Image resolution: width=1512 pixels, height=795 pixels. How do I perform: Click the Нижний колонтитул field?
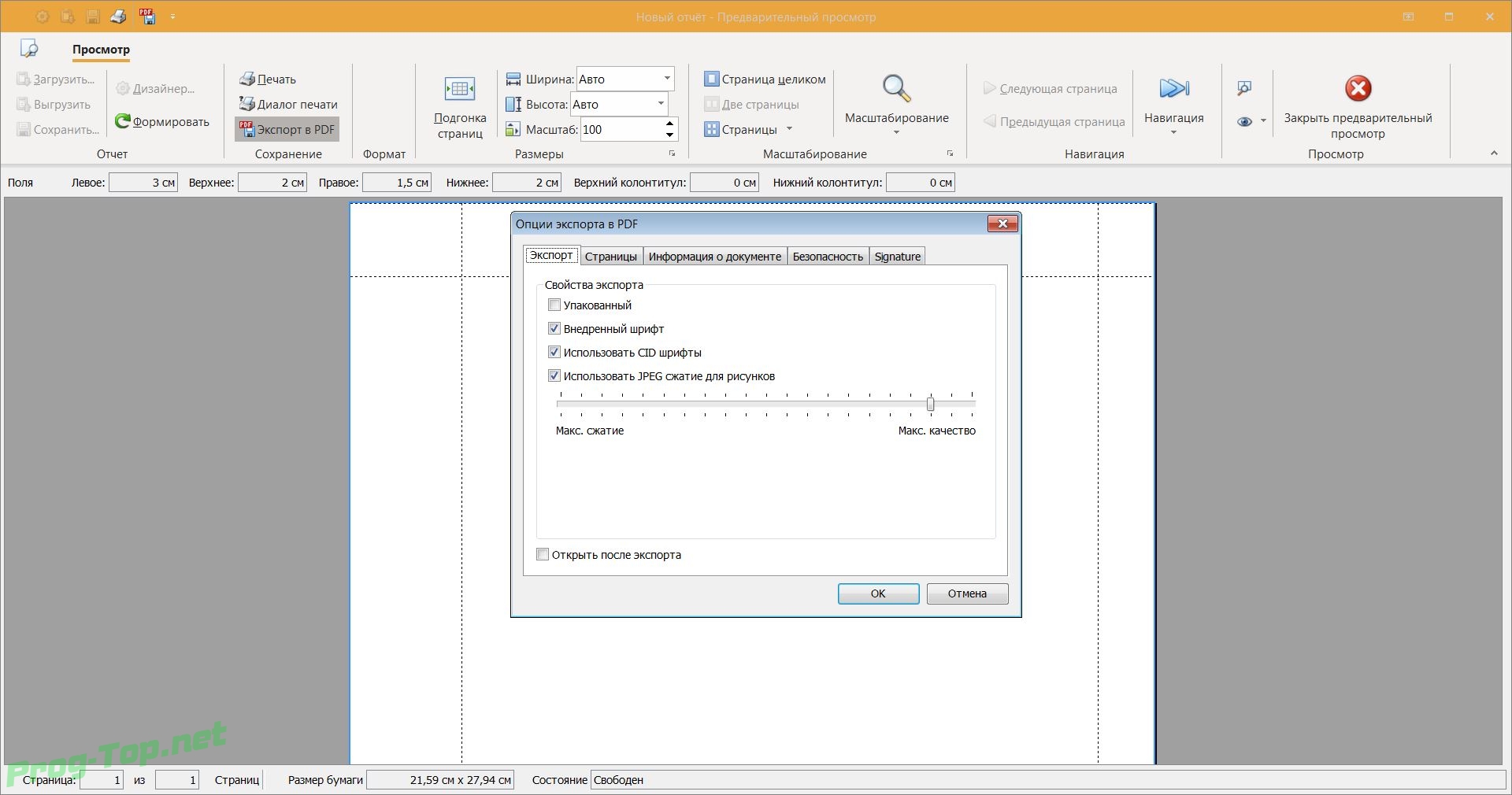click(x=921, y=183)
